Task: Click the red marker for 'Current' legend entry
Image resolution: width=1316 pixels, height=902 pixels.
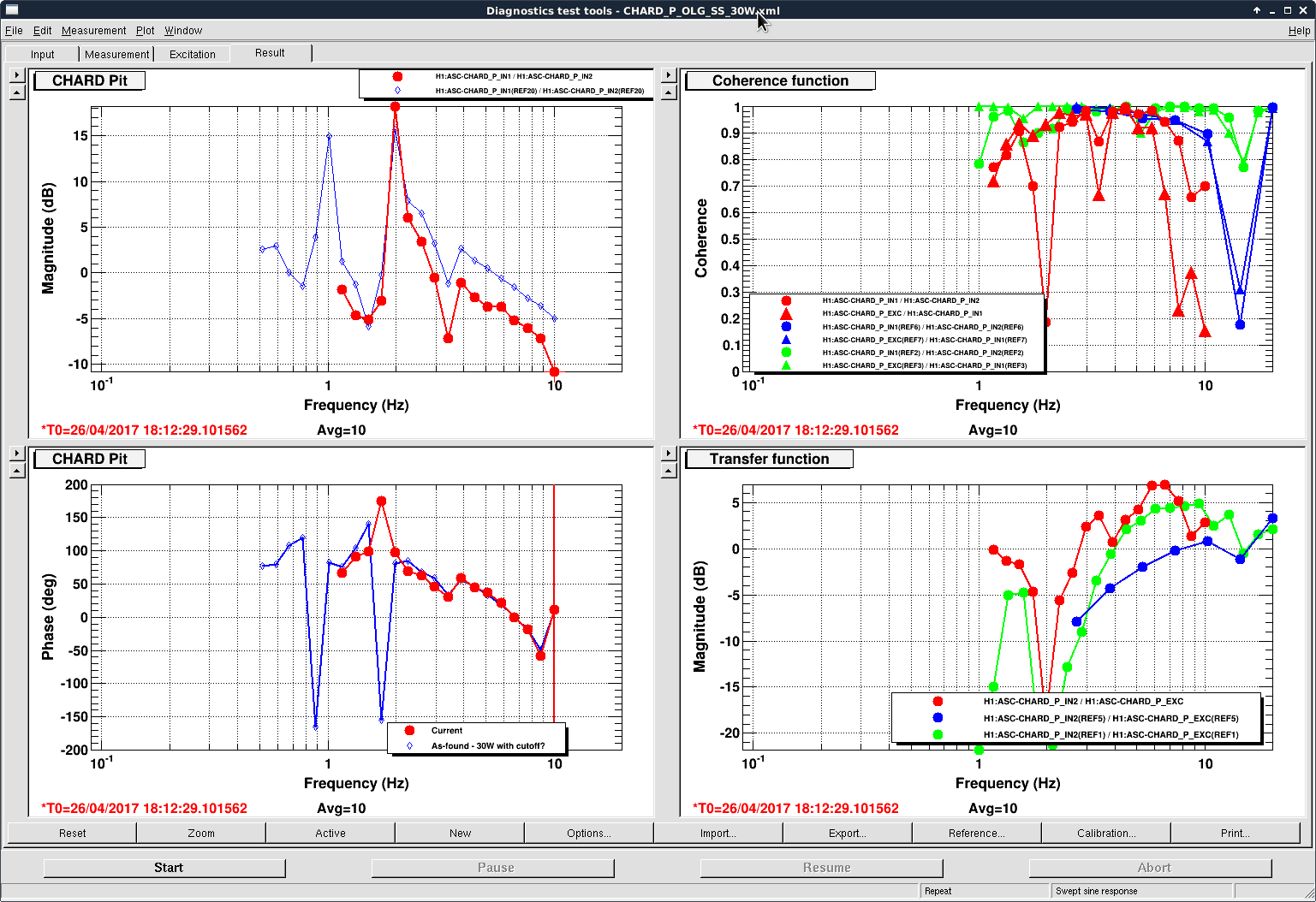Action: (x=409, y=730)
